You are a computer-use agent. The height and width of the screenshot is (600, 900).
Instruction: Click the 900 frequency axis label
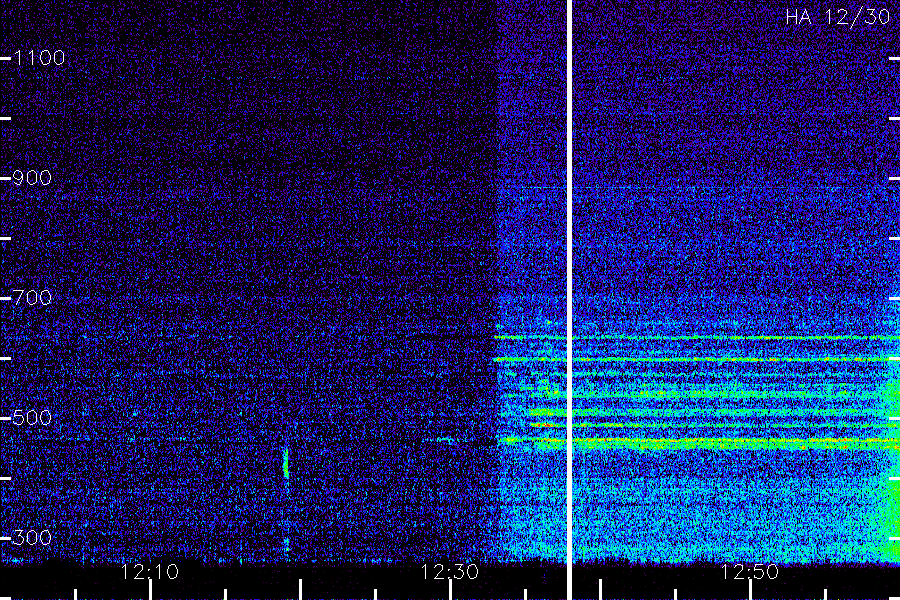[32, 178]
